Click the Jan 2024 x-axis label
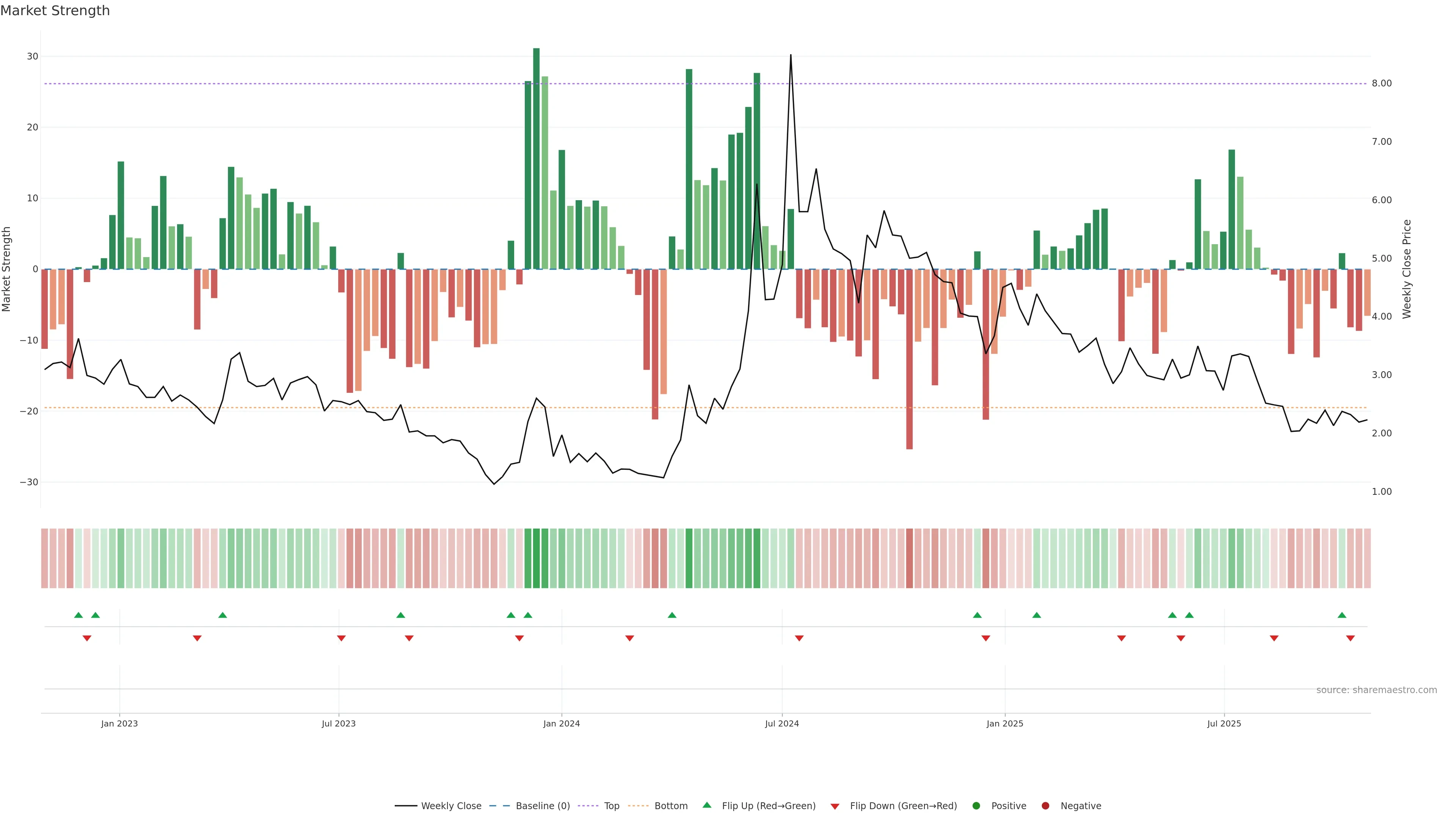The image size is (1456, 819). [x=561, y=723]
